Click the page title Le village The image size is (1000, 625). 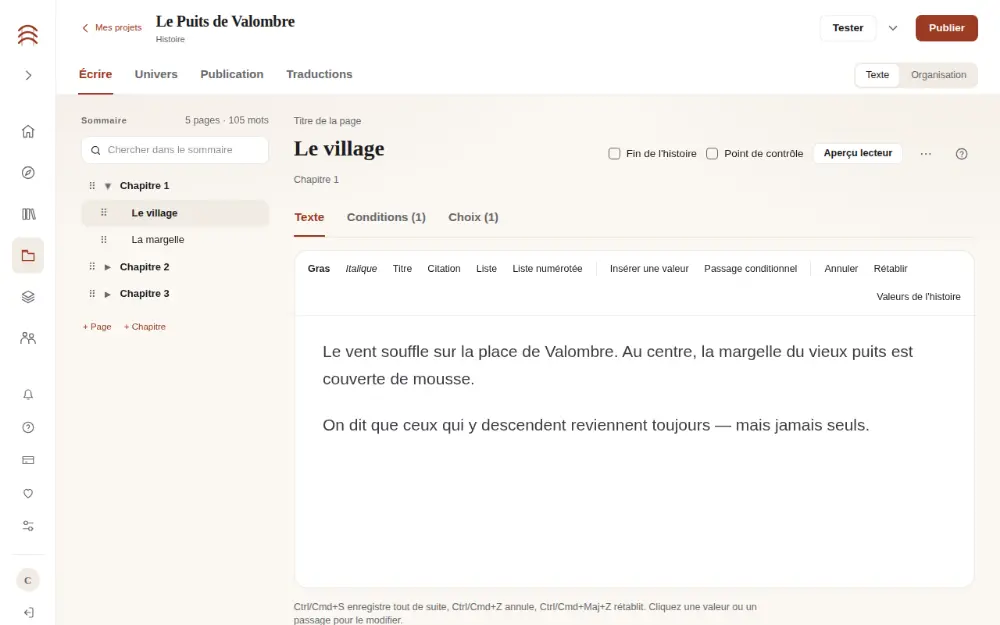[339, 149]
